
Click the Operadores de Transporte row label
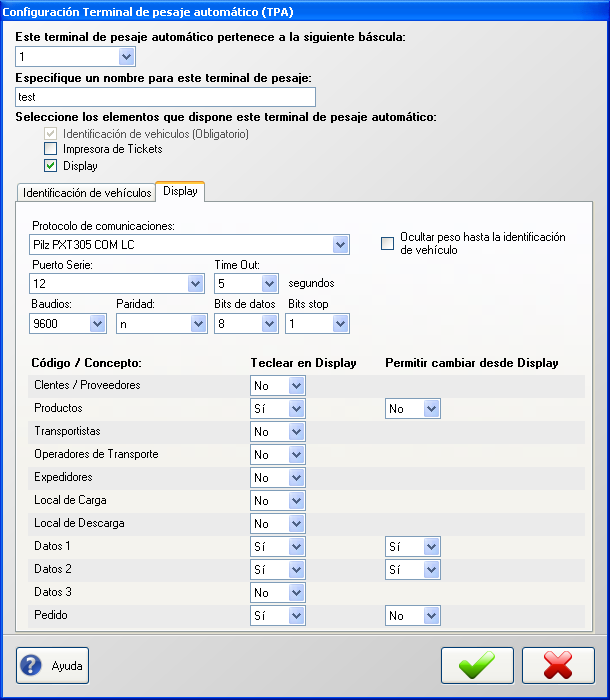(x=96, y=454)
